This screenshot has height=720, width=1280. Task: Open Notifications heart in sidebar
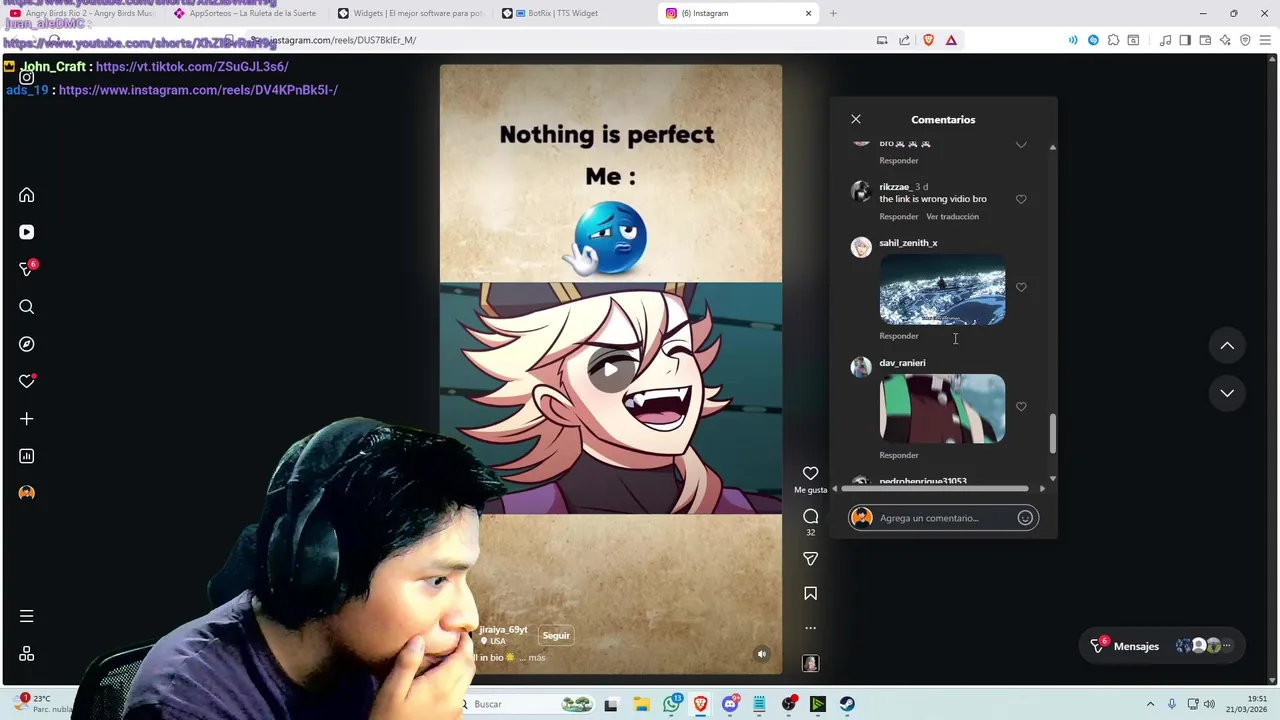pyautogui.click(x=27, y=381)
